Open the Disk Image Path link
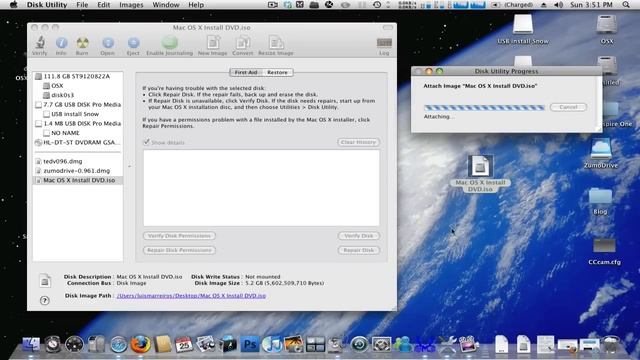This screenshot has height=360, width=640. 191,296
